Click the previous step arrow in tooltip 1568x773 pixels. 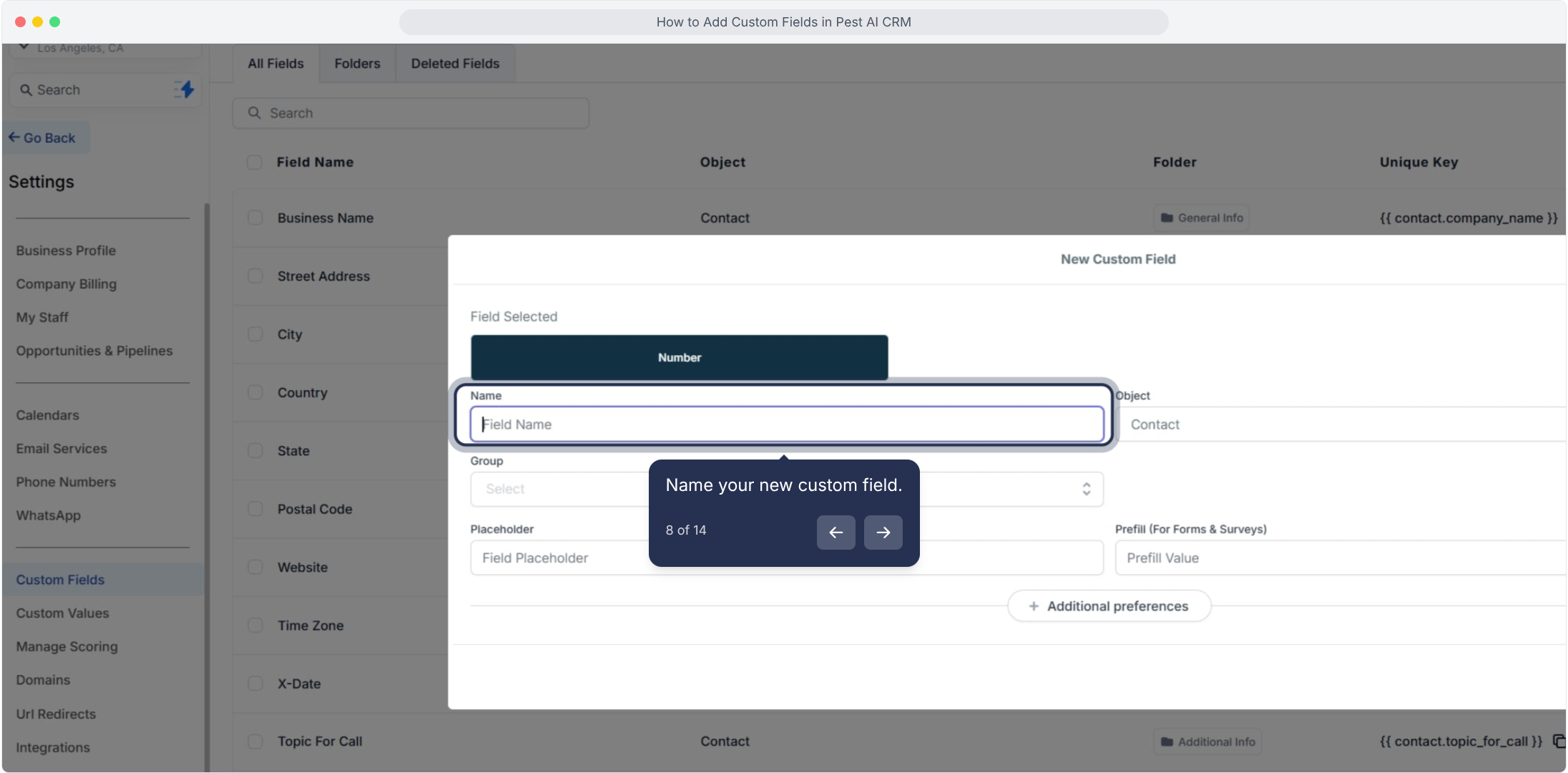(836, 532)
